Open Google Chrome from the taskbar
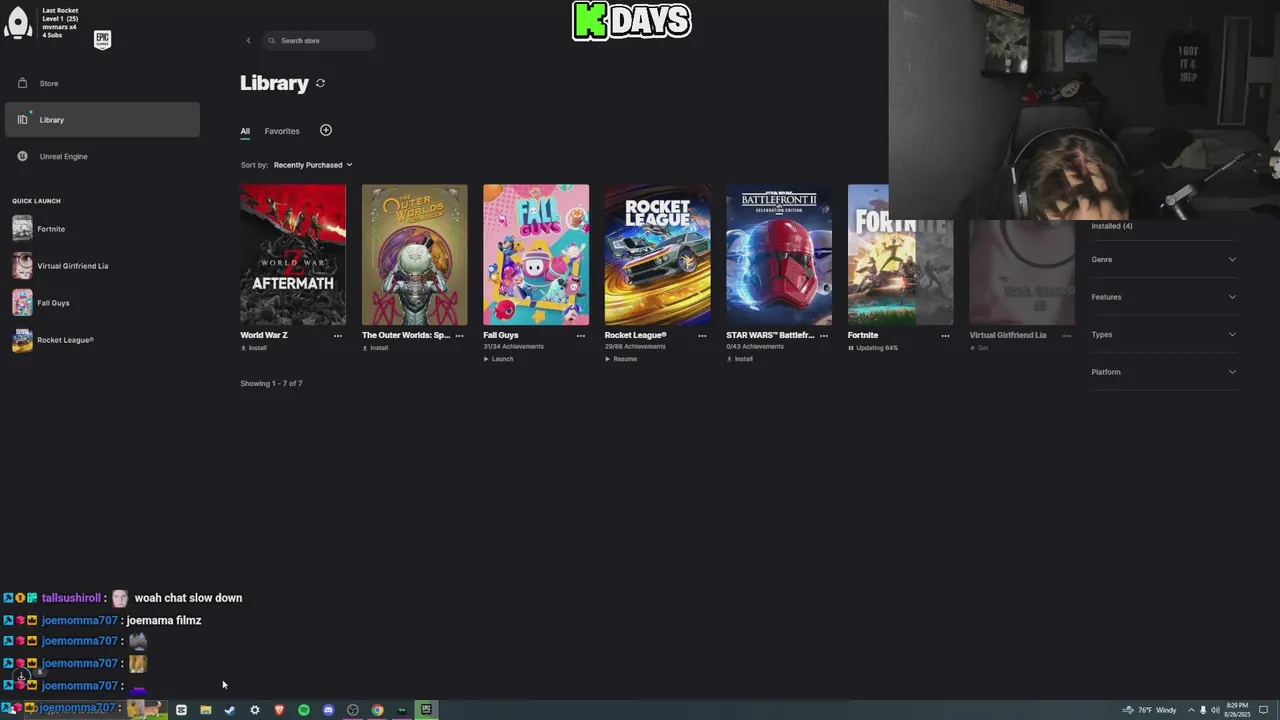 tap(377, 710)
